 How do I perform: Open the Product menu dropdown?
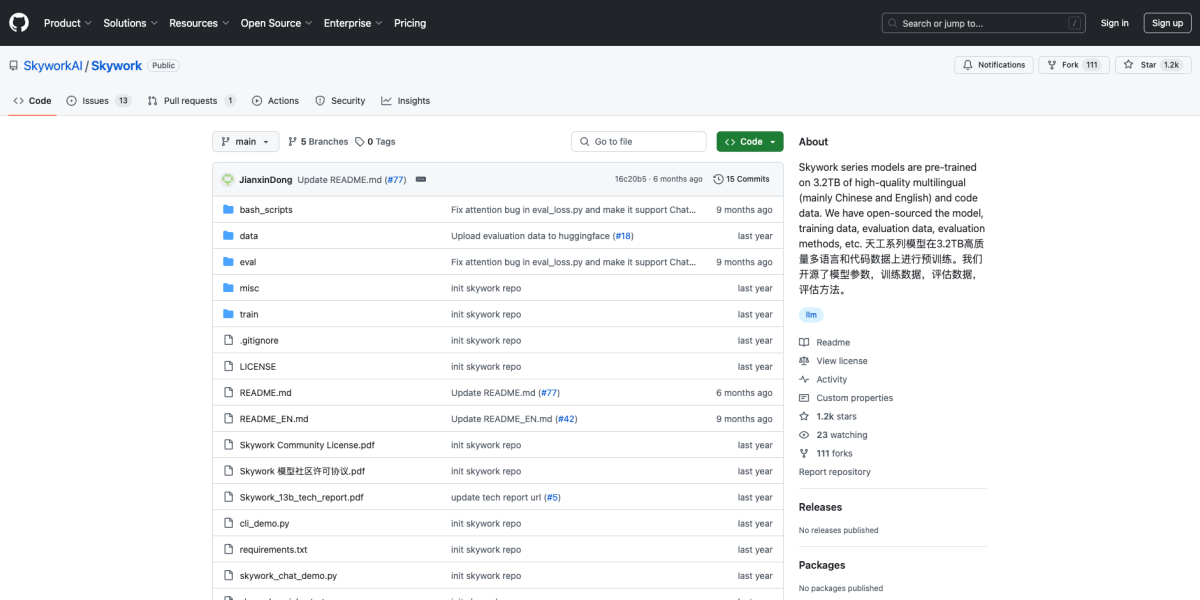(67, 22)
